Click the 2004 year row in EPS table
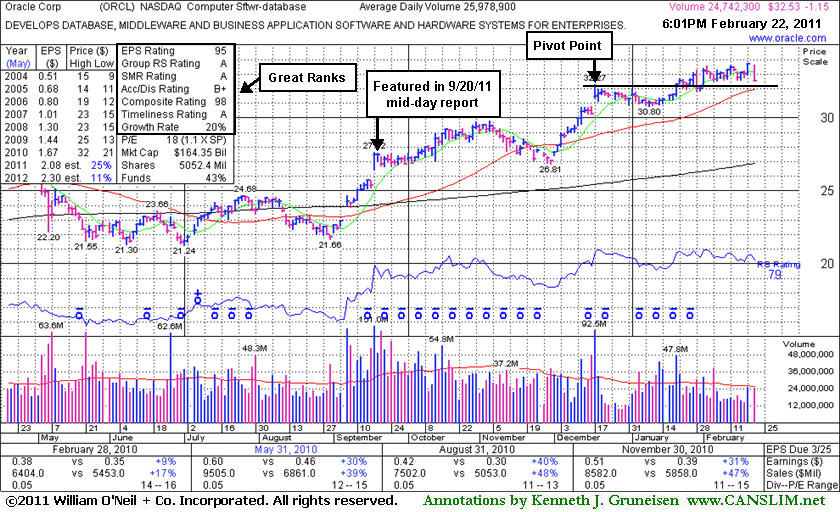Image resolution: width=840 pixels, height=512 pixels. [59, 76]
